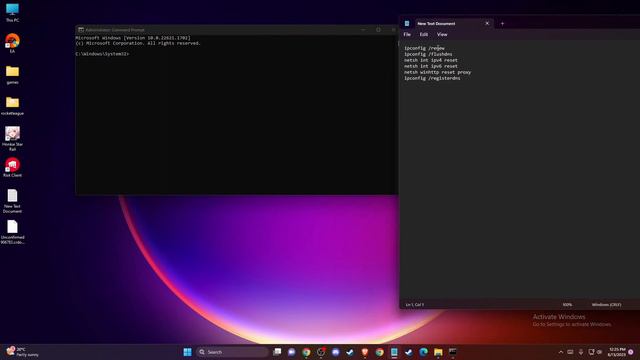Open network settings from the system tray
Screen dimensions: 640x360
591,352
